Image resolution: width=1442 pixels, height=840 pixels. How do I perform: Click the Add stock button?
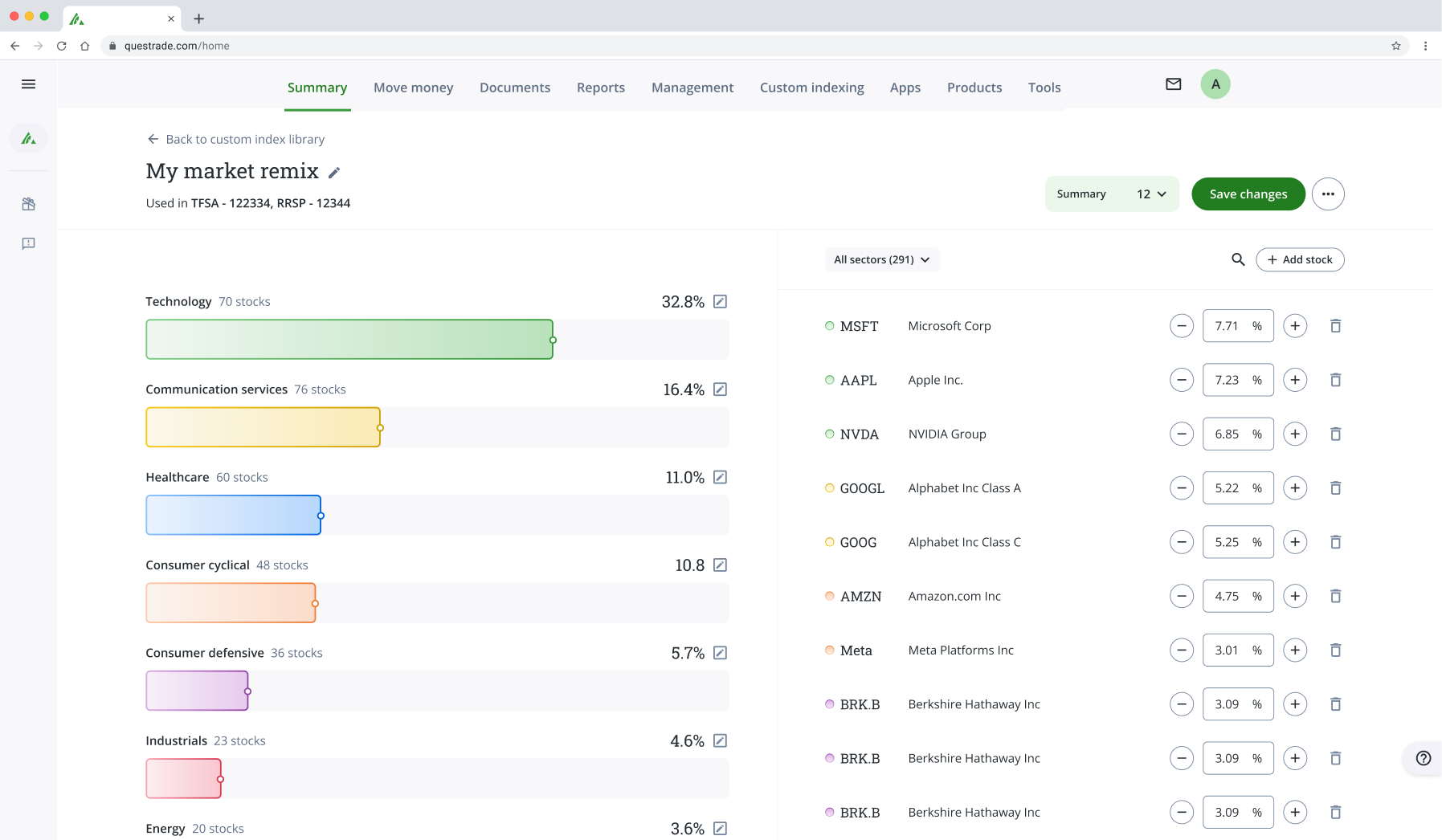pos(1300,259)
